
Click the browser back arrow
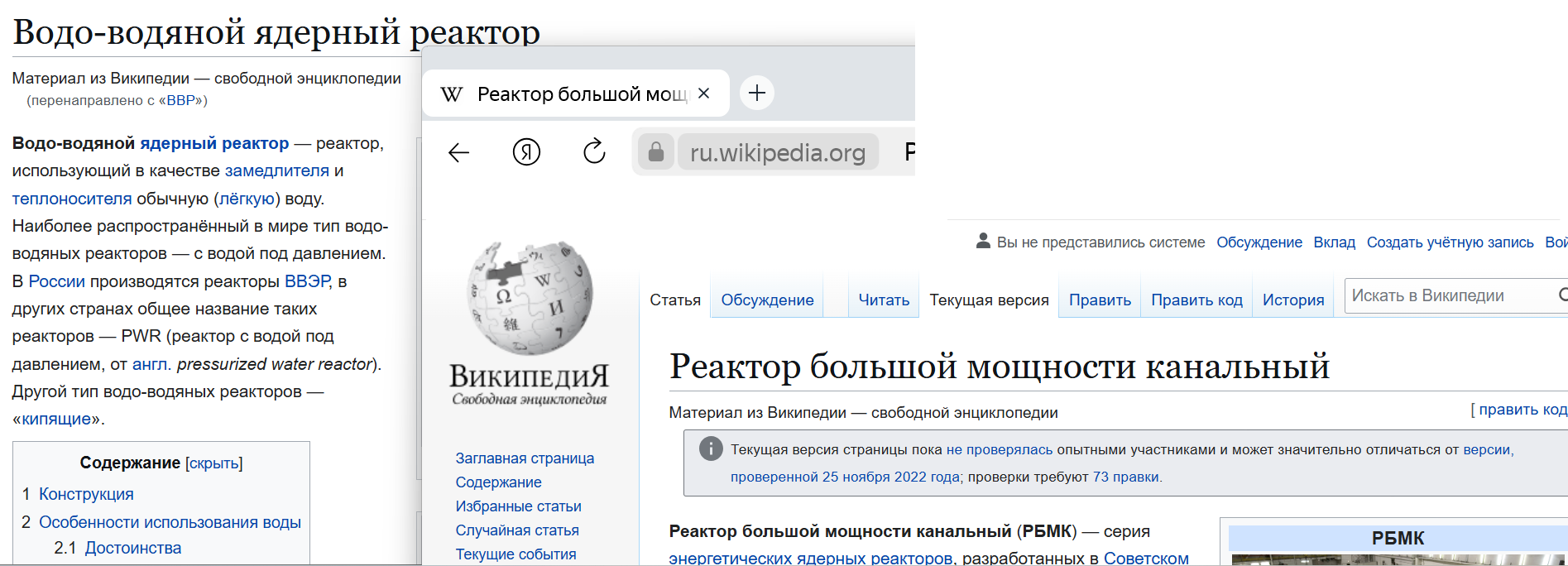458,152
